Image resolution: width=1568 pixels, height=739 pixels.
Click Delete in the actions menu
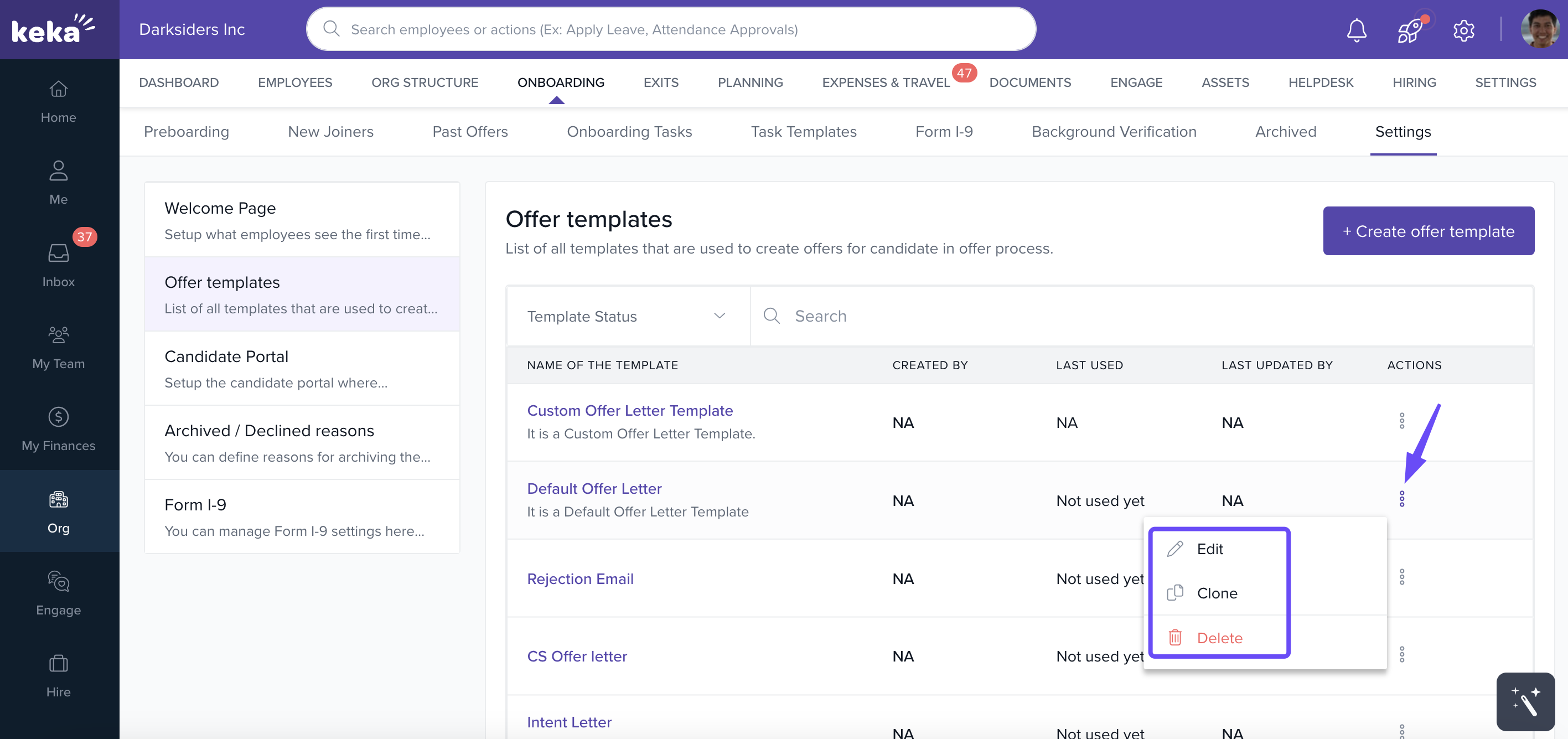click(x=1219, y=637)
